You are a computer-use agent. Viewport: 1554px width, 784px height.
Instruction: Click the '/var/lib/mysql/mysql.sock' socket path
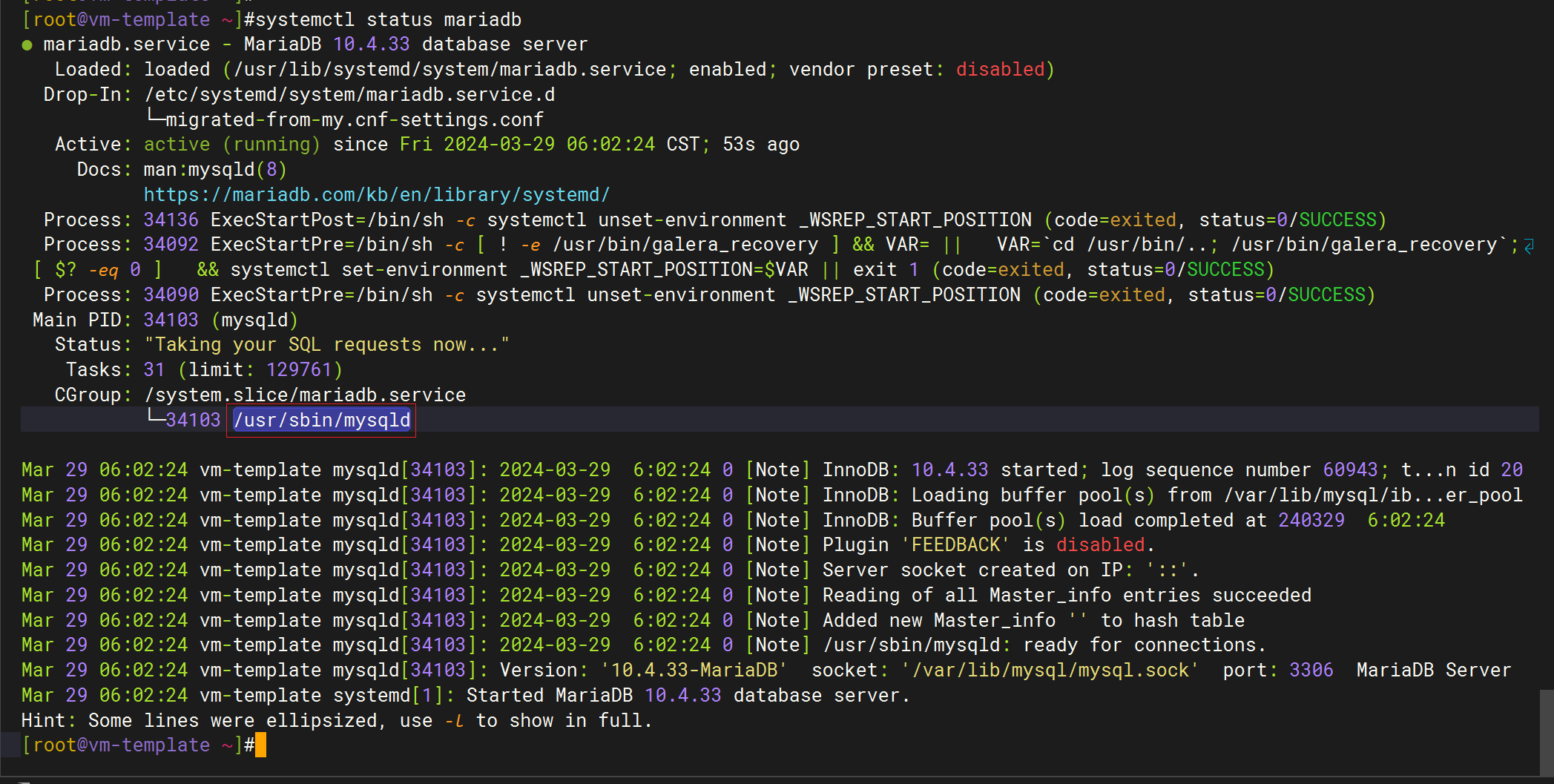coord(1050,671)
